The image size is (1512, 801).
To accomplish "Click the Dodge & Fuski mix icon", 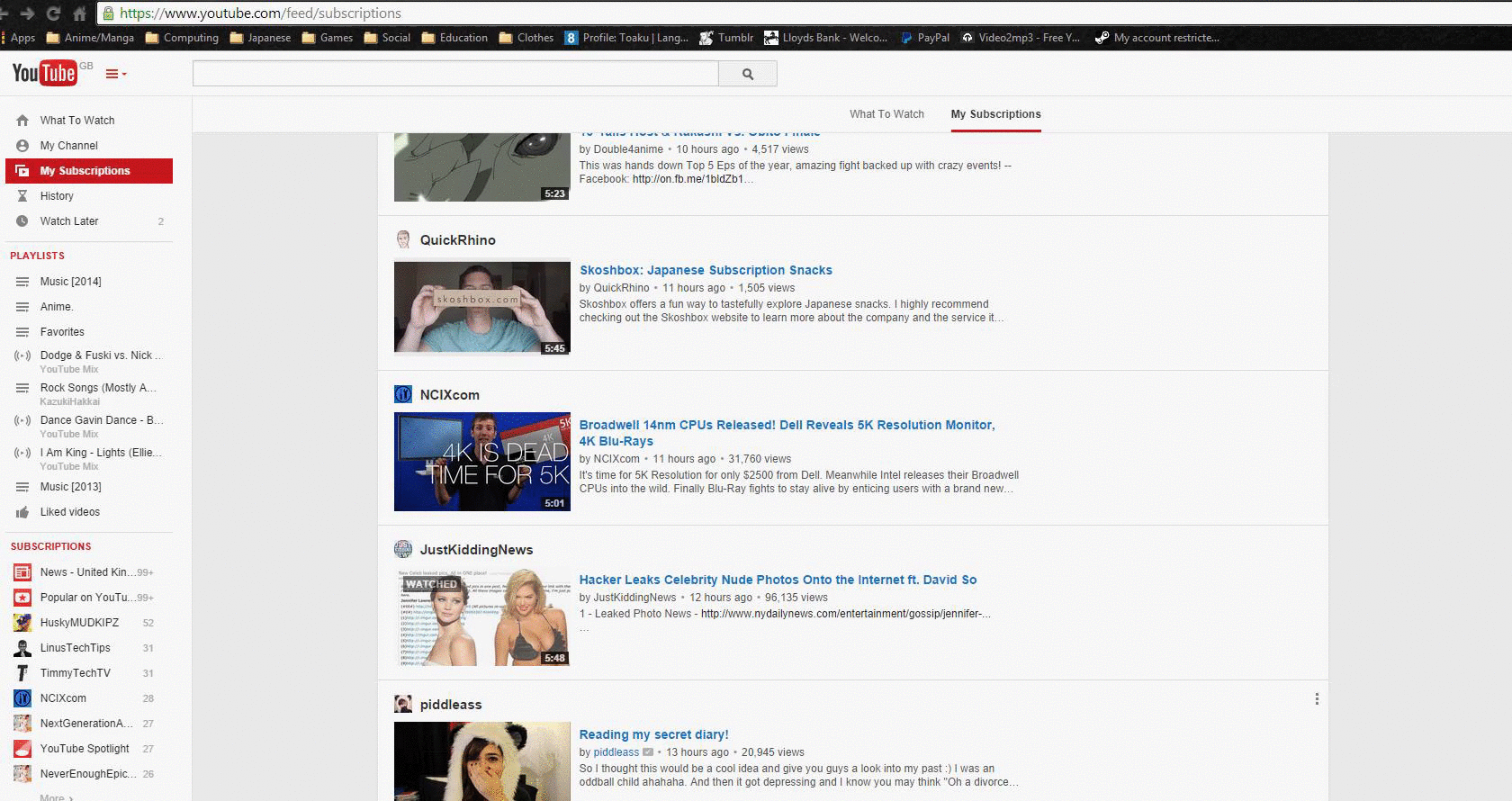I will [22, 355].
